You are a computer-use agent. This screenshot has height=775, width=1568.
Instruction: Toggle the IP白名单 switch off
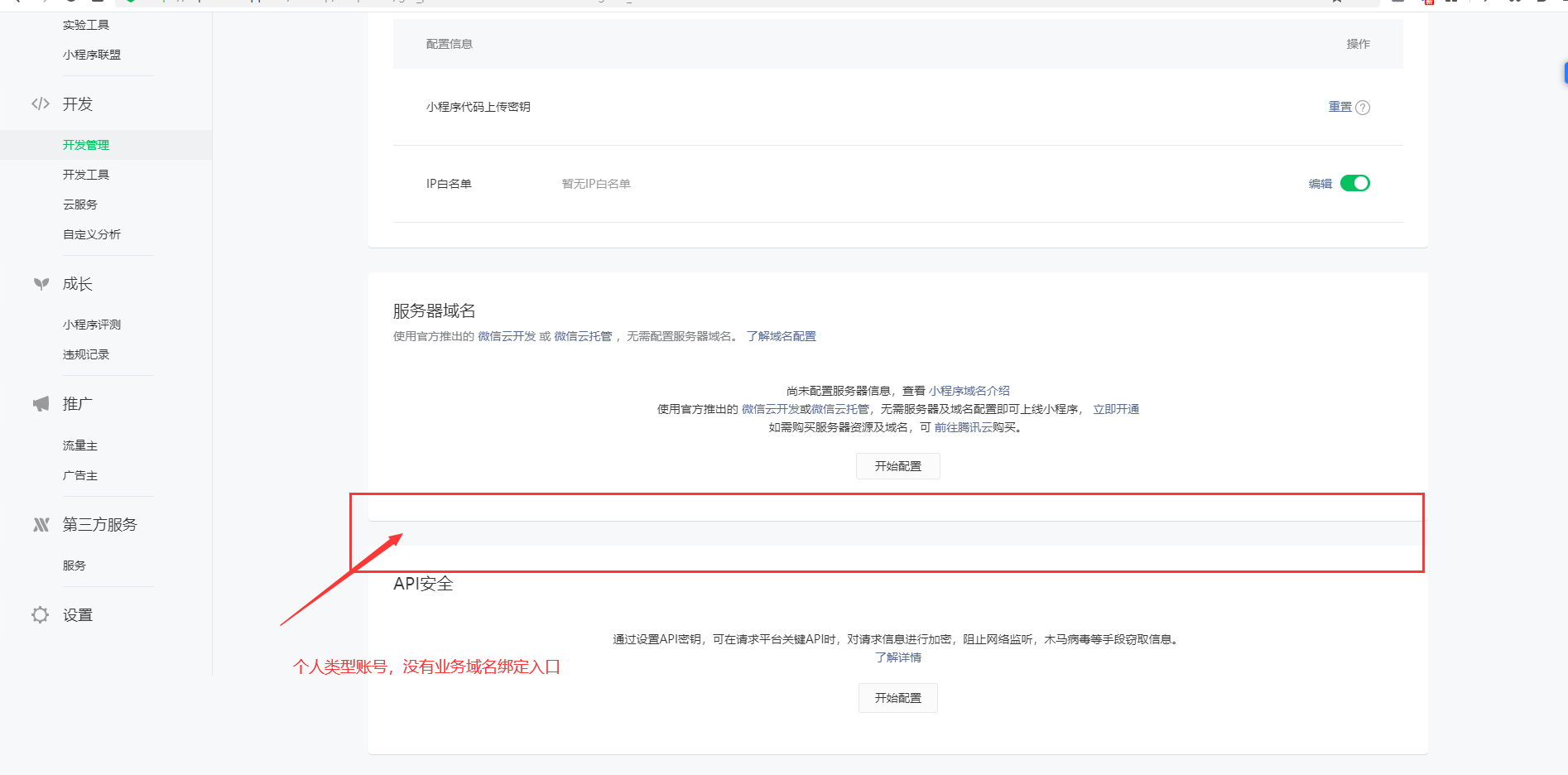coord(1354,183)
